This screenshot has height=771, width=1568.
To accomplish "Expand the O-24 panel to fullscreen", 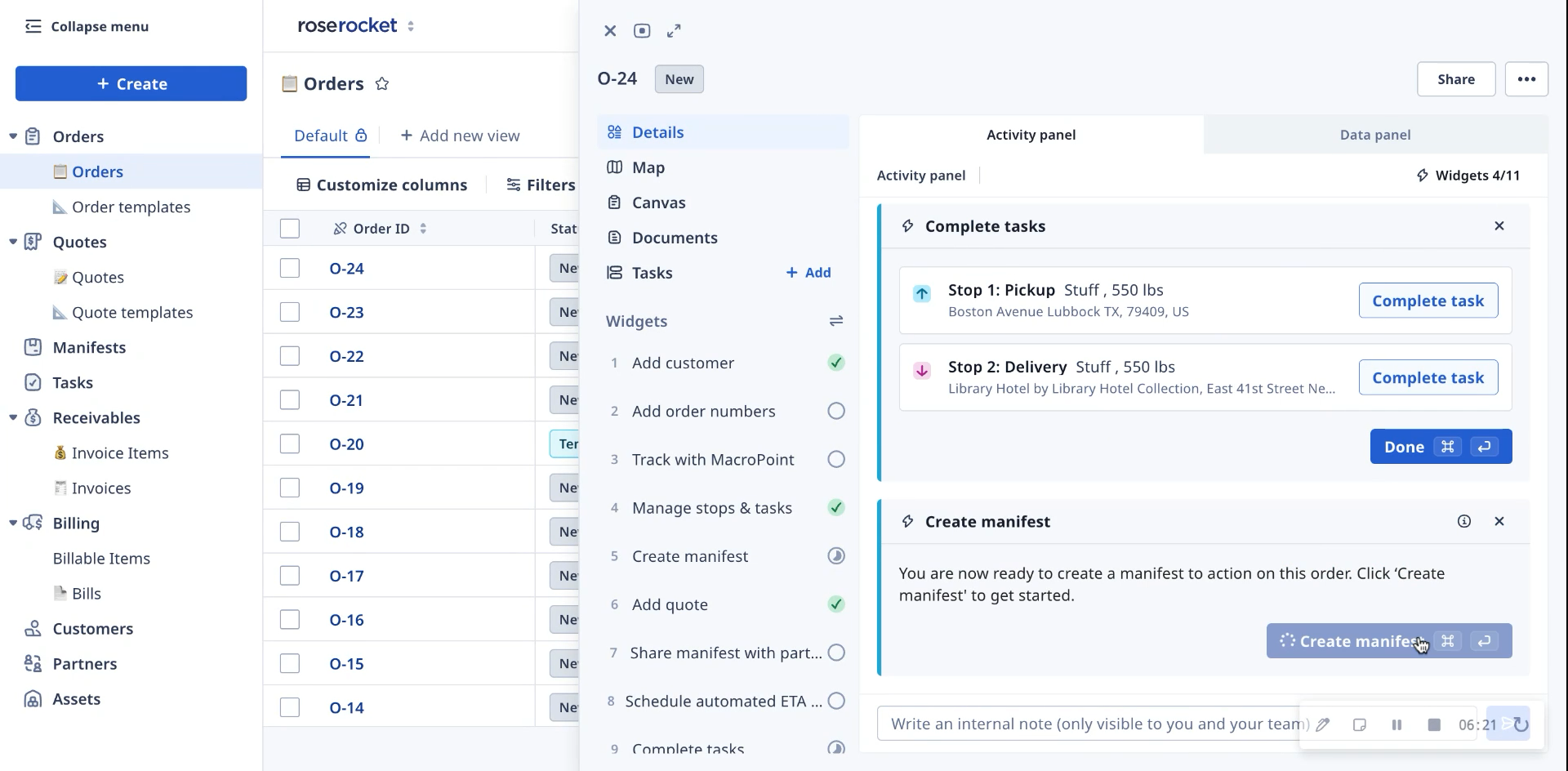I will click(x=674, y=31).
